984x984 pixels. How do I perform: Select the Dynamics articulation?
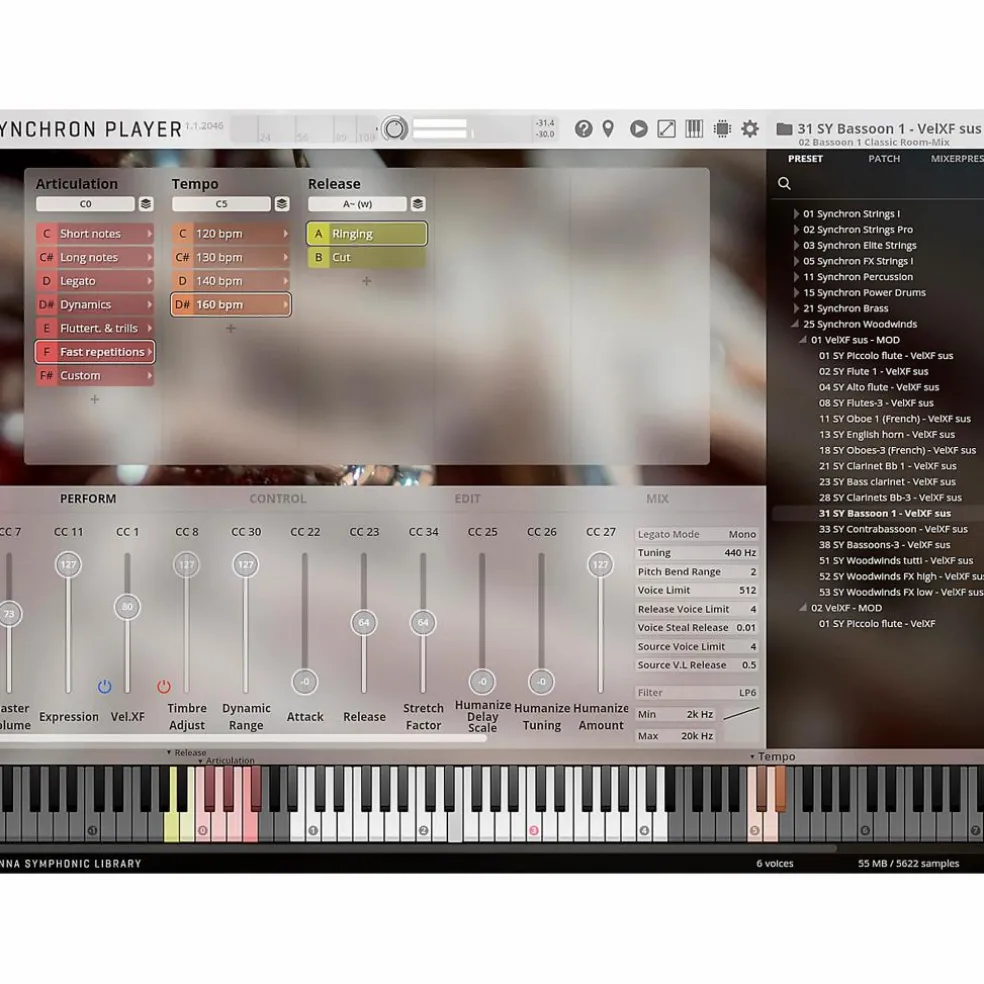(95, 304)
